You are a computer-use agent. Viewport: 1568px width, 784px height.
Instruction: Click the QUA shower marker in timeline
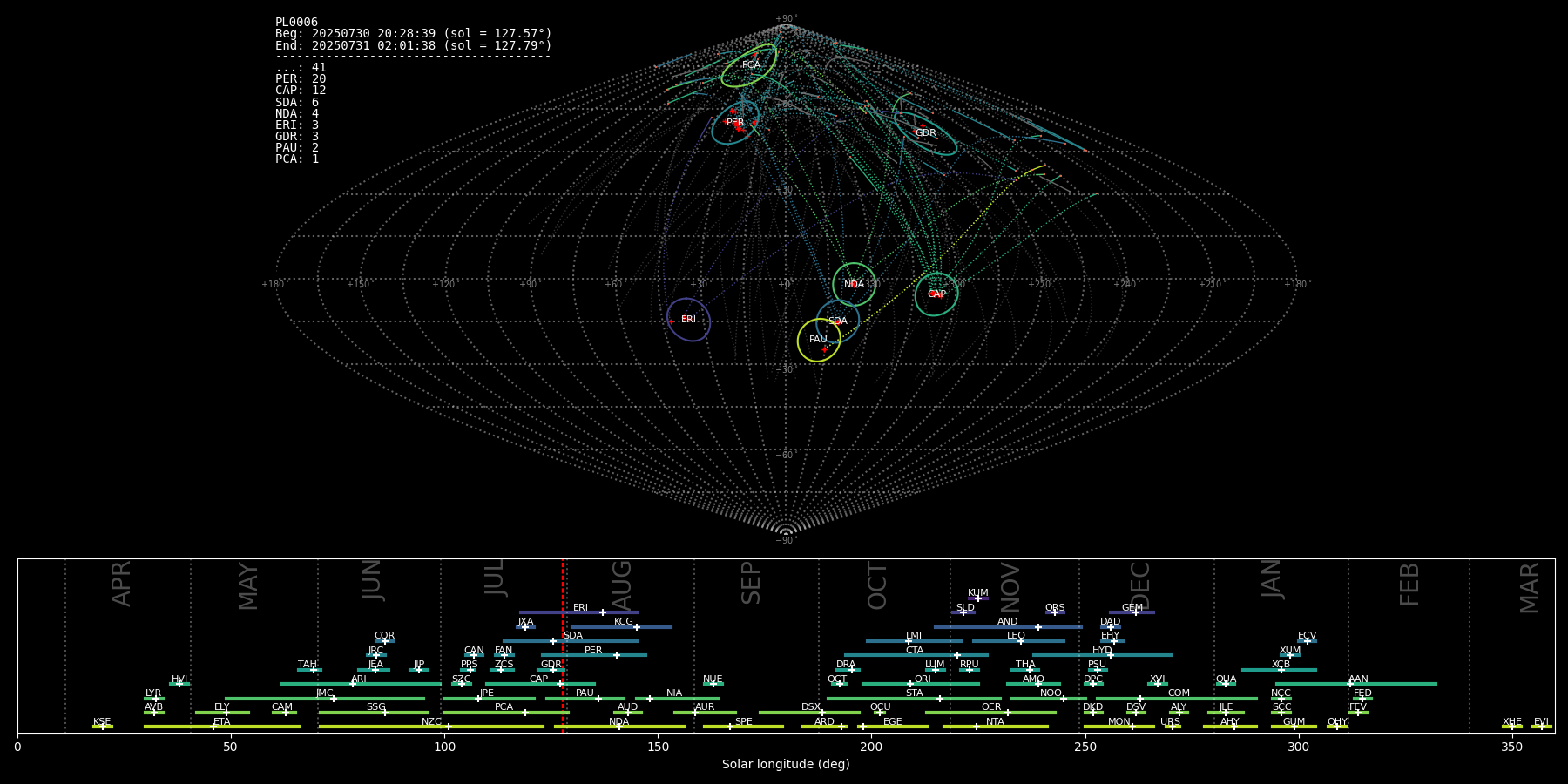pos(1226,684)
